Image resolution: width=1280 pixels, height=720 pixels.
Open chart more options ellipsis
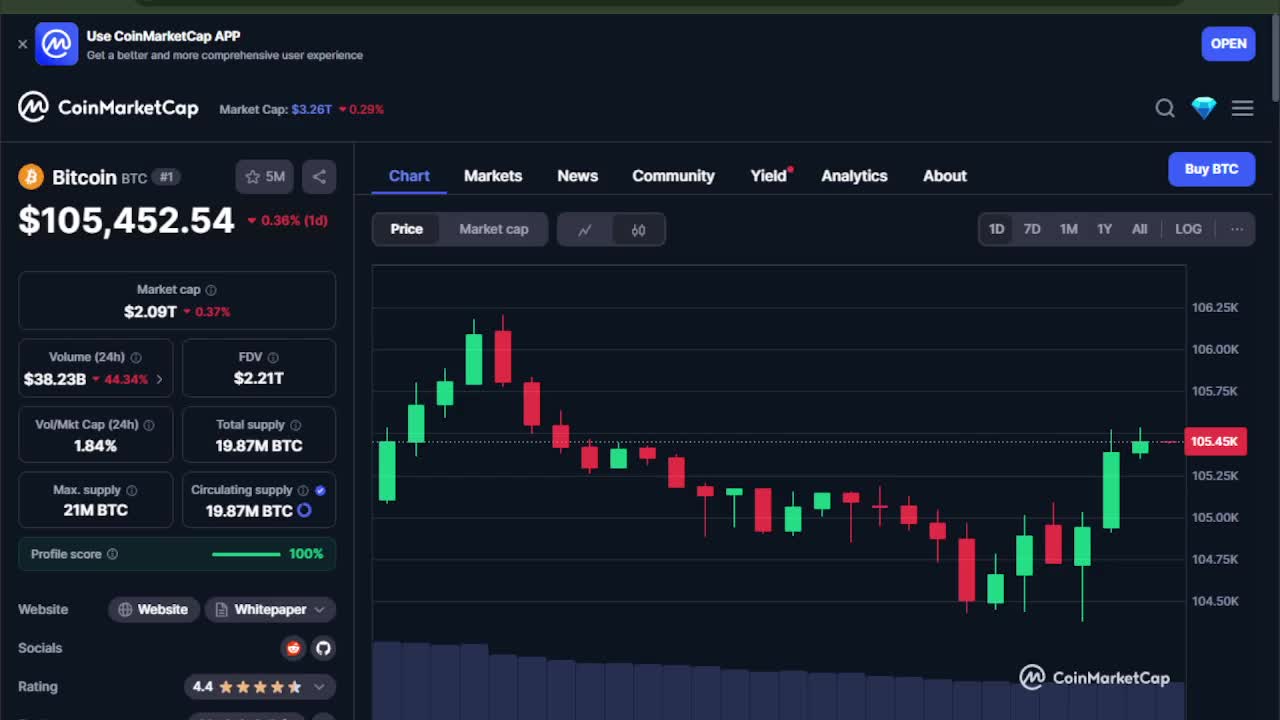point(1237,229)
